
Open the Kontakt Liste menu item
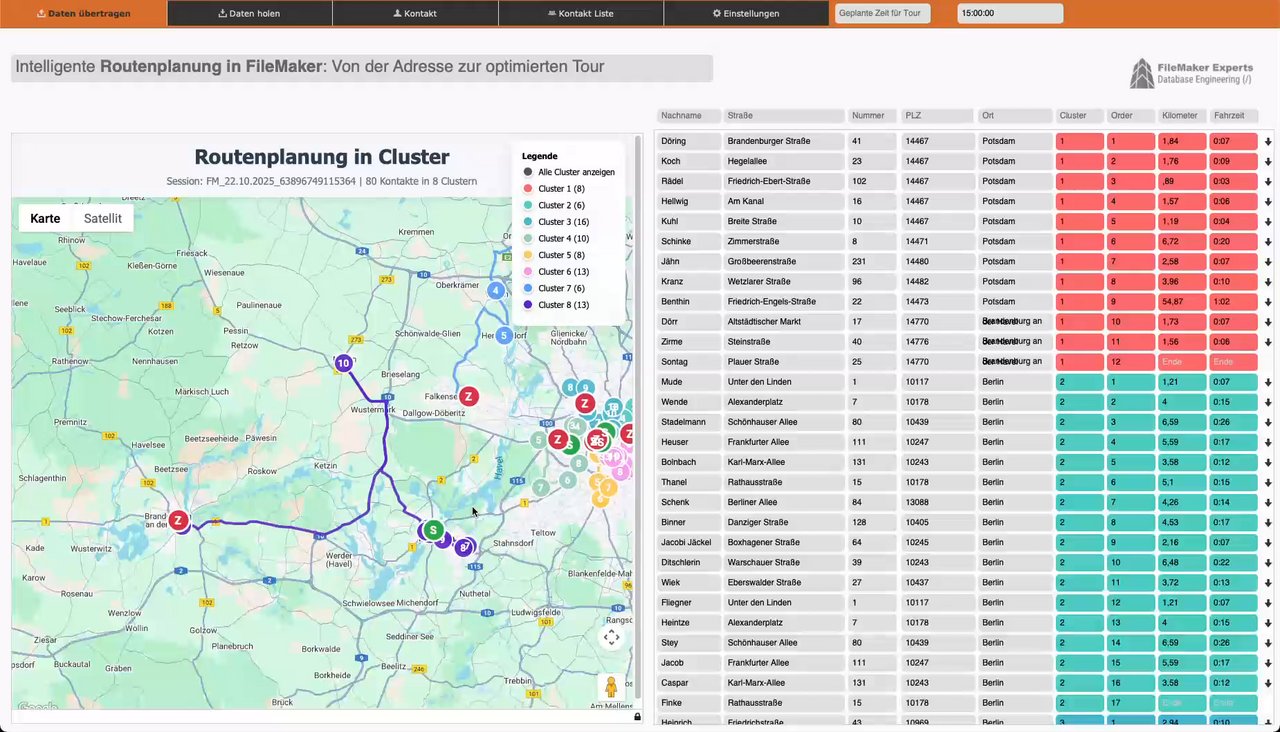[580, 14]
